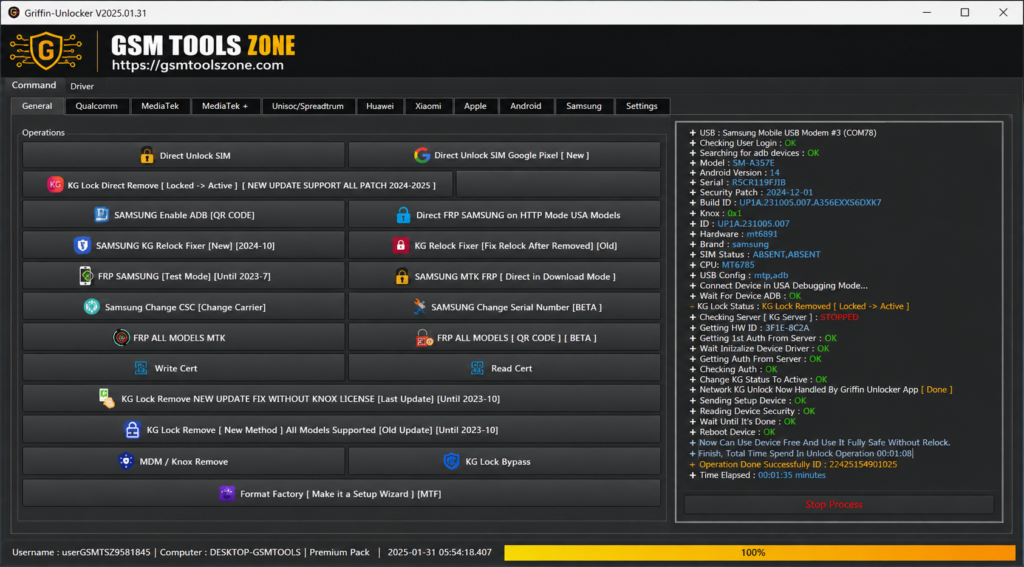Click the tools icon on Change Serial Number

coord(419,306)
